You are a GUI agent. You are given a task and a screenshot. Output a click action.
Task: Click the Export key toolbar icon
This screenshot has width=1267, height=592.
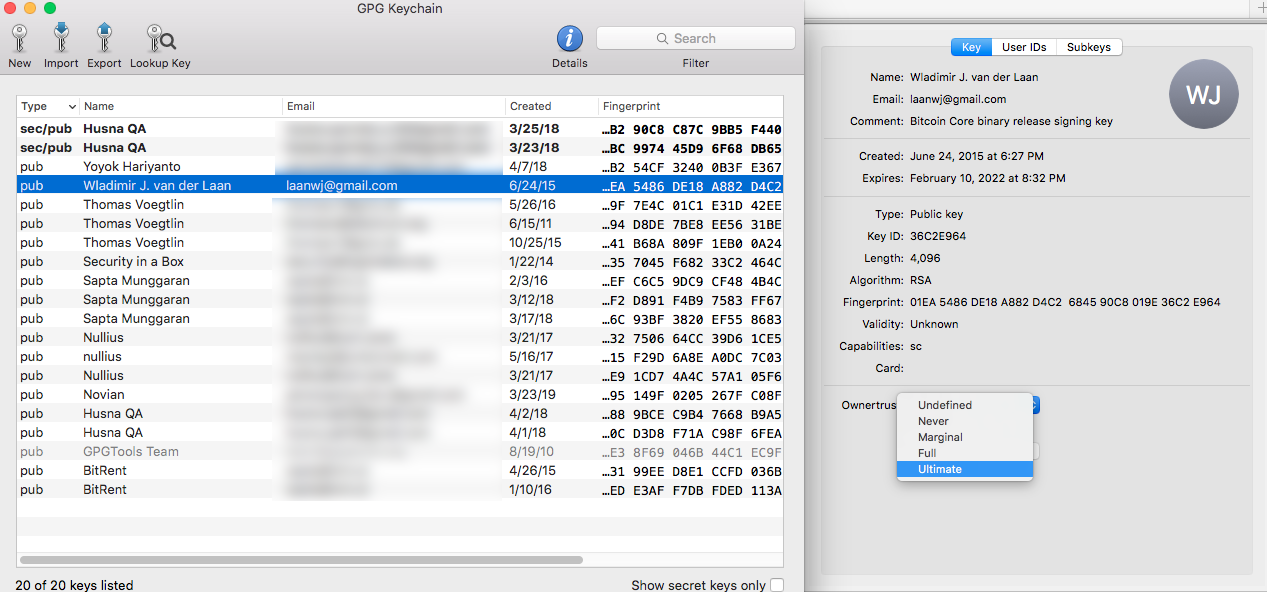[104, 46]
